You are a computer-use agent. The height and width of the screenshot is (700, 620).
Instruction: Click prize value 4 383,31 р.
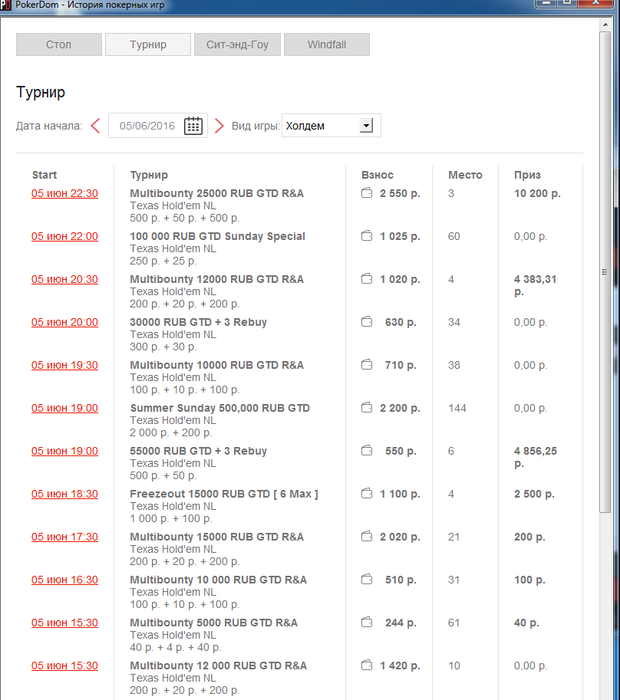(x=535, y=285)
